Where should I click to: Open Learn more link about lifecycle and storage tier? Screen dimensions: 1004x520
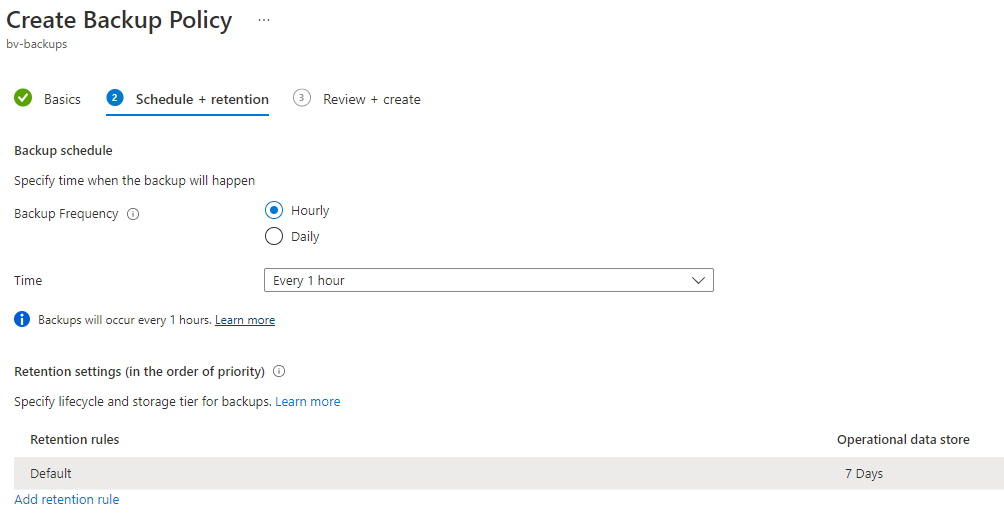pos(308,401)
